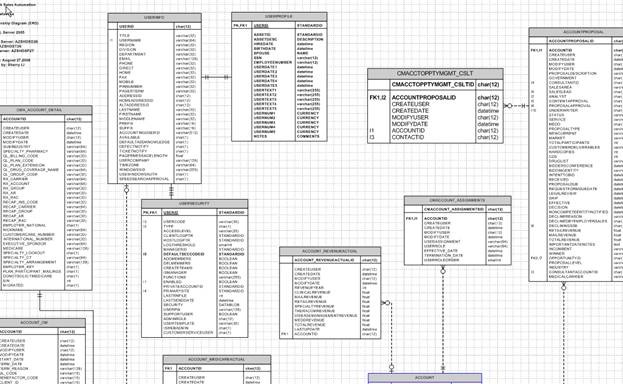This screenshot has height=384, width=623.
Task: Click BIRTHDATE in the USERPROFILE table
Action: coord(265,48)
